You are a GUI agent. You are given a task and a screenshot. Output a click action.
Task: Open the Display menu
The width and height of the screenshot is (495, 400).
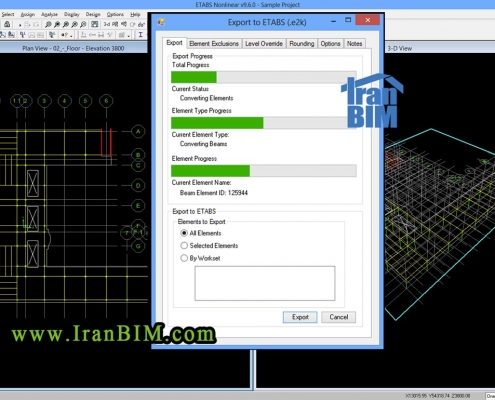coord(72,14)
